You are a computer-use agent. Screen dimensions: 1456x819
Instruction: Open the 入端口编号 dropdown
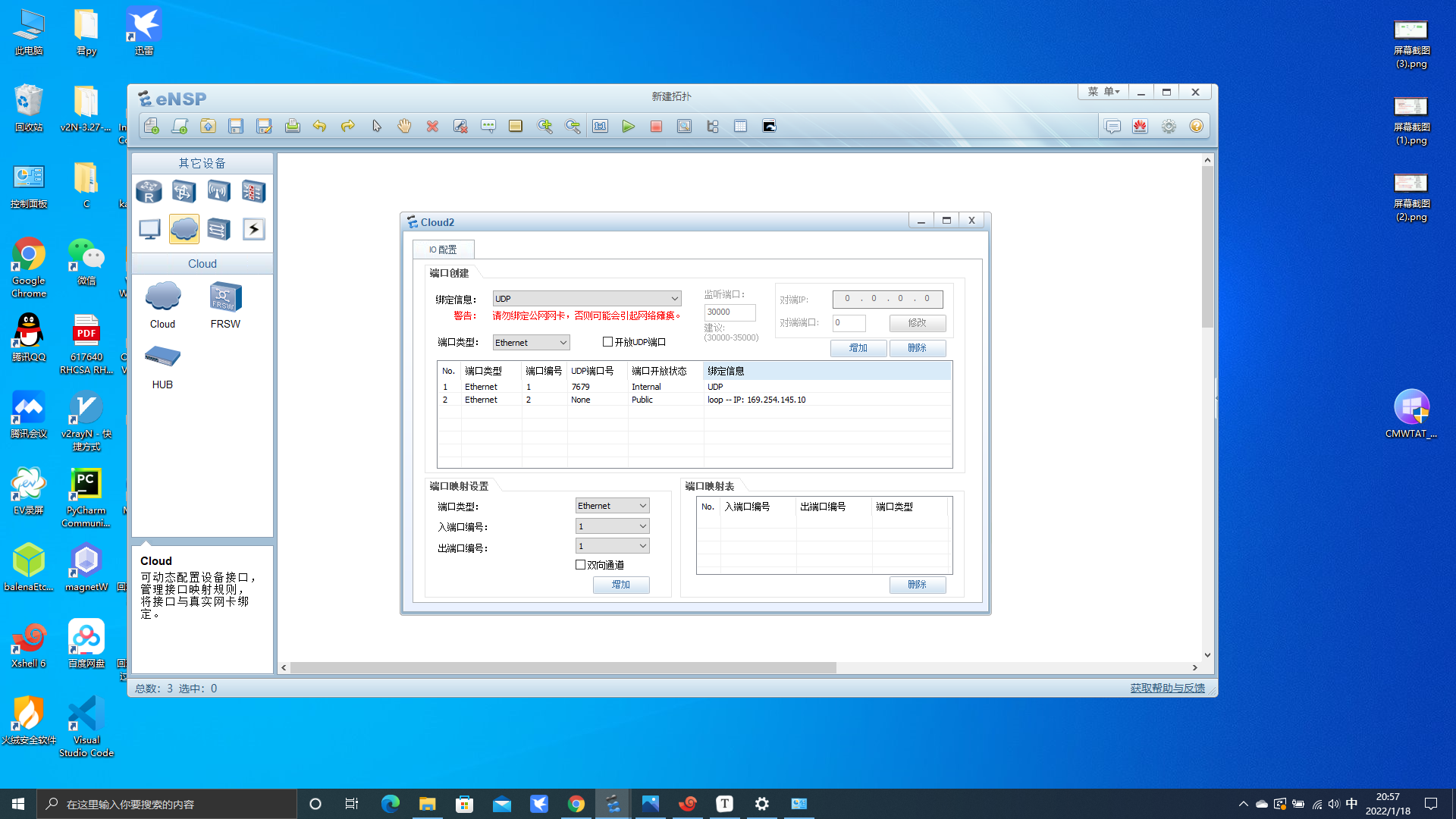pos(612,526)
